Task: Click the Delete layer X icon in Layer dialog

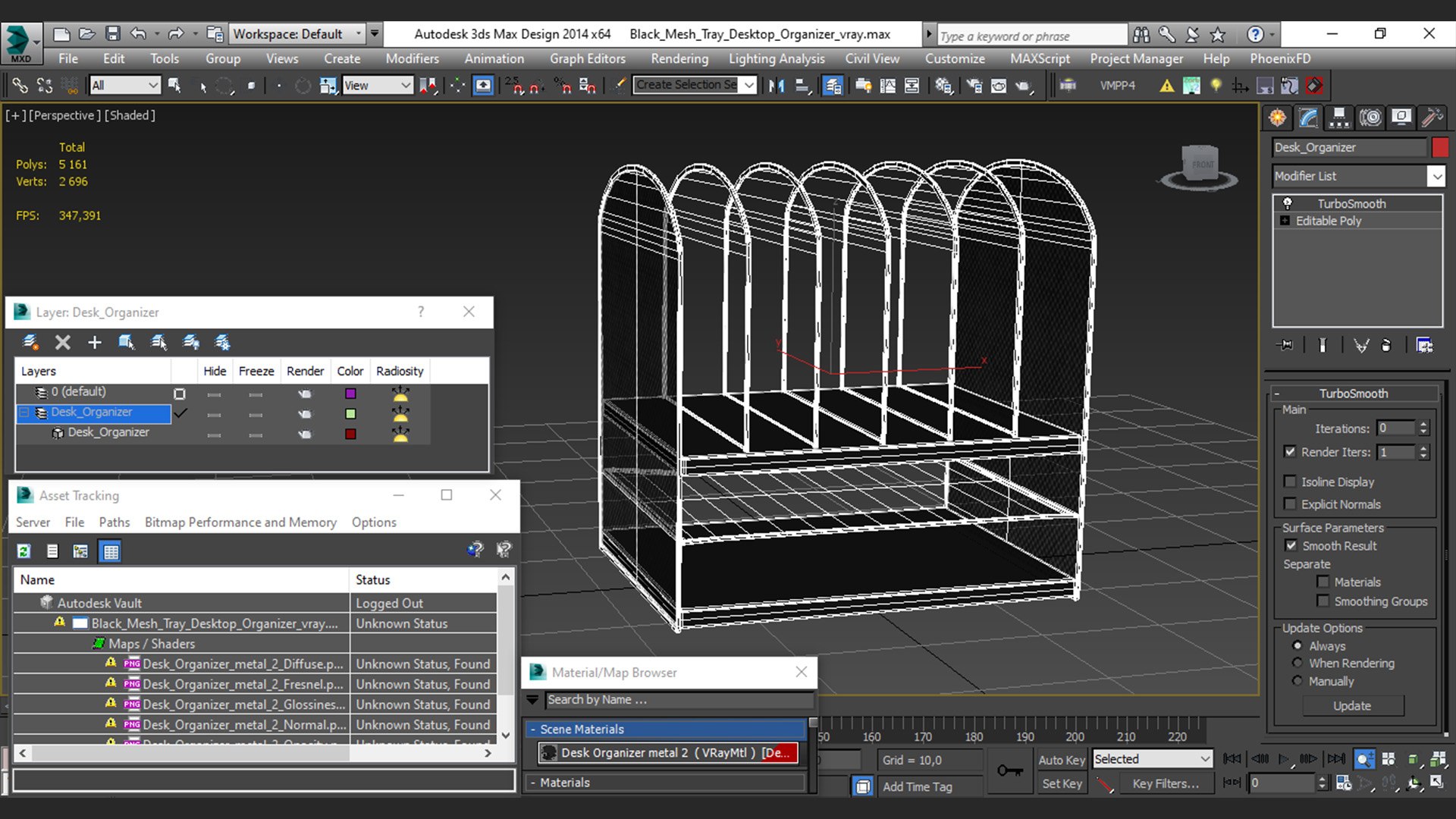Action: [x=63, y=343]
